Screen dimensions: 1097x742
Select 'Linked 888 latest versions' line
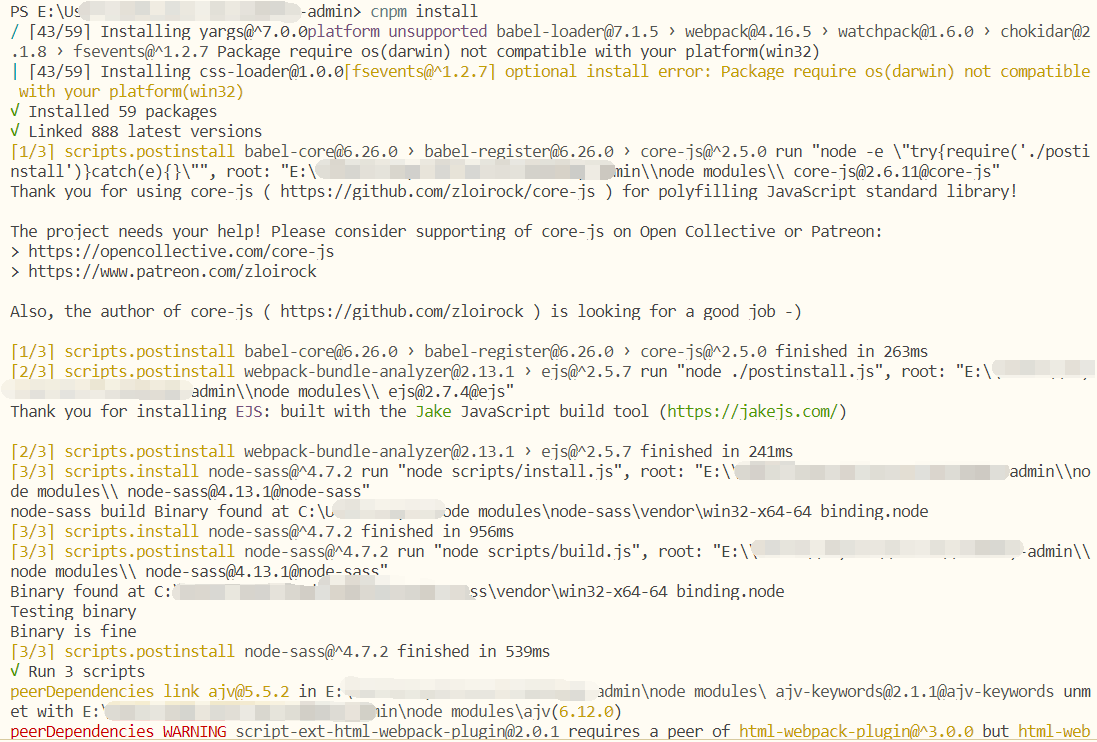coord(145,131)
